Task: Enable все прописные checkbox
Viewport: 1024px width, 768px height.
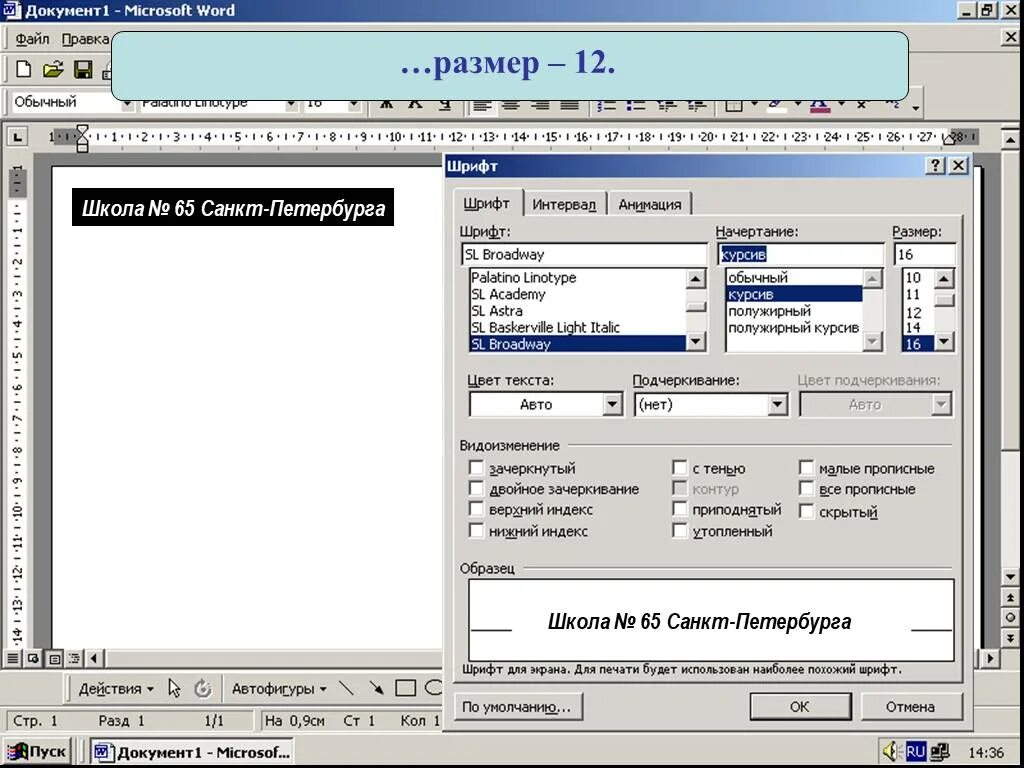Action: point(807,488)
